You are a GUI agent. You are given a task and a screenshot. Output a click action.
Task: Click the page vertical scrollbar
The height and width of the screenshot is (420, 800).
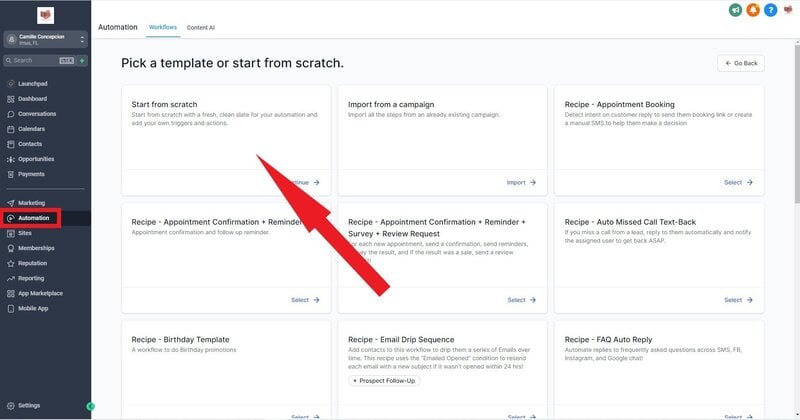797,122
